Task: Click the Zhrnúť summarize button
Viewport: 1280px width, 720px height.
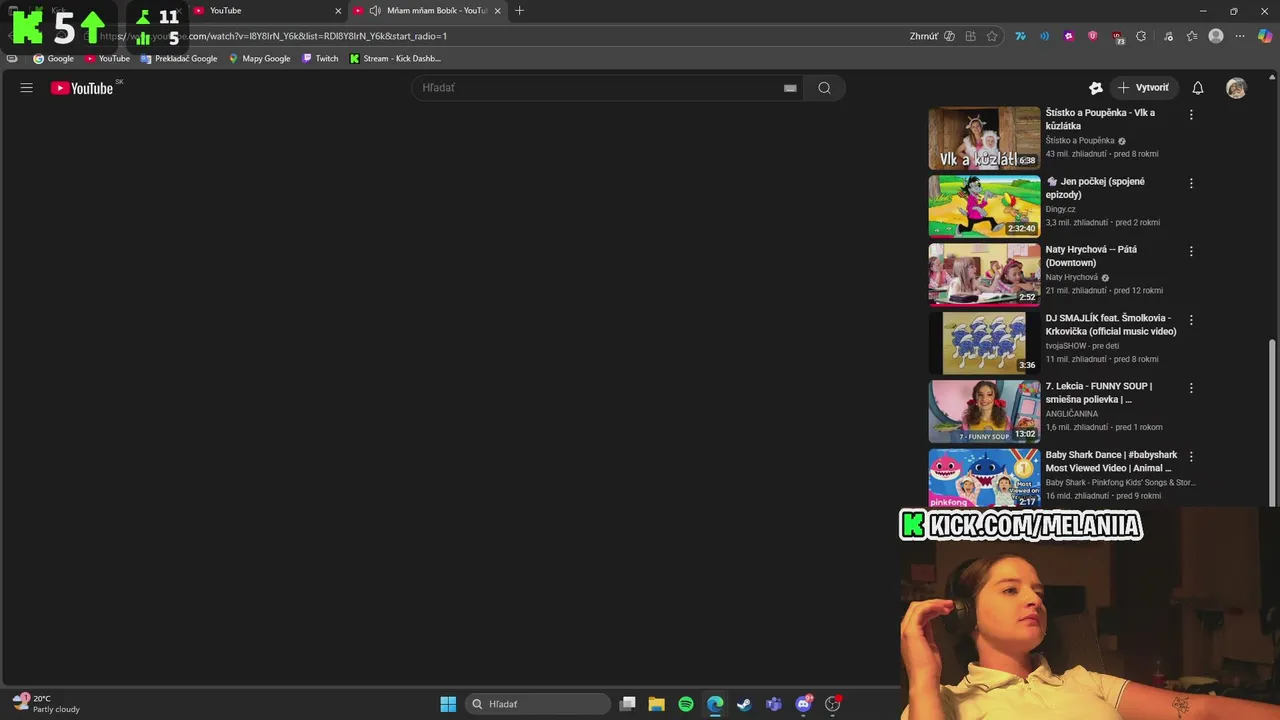Action: (932, 36)
